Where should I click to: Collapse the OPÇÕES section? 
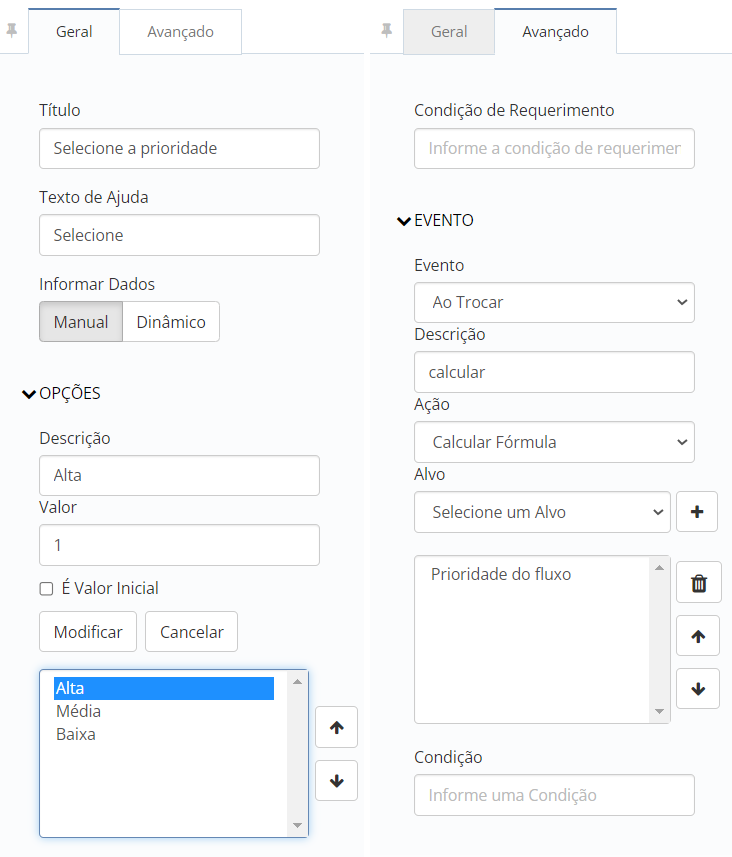61,394
